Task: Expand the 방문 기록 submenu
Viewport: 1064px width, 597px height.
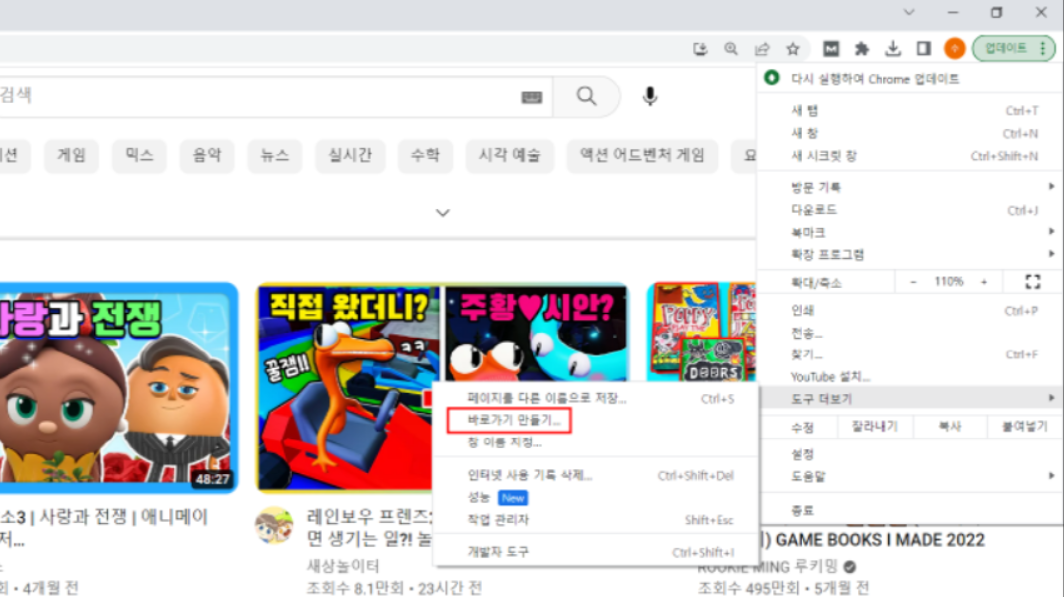Action: click(909, 187)
